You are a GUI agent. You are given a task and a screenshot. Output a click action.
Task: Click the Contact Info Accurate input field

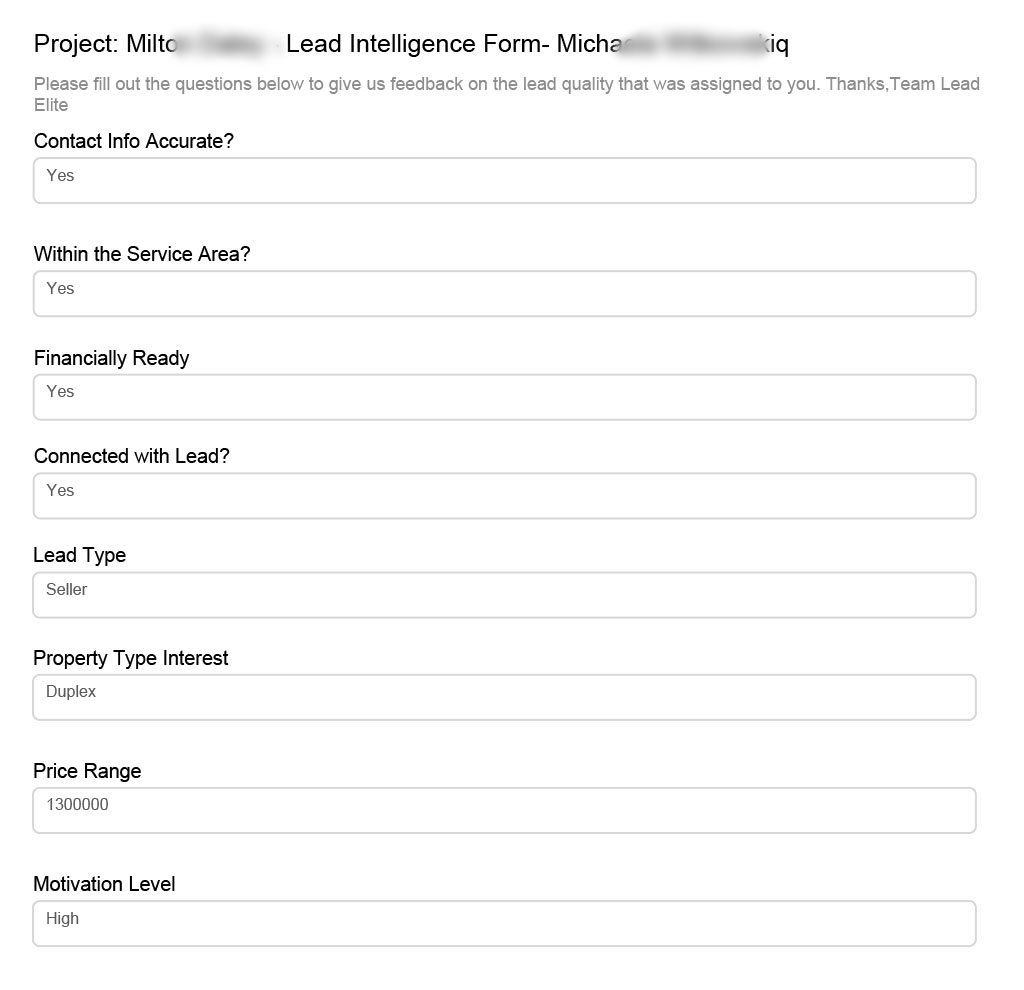(x=504, y=181)
